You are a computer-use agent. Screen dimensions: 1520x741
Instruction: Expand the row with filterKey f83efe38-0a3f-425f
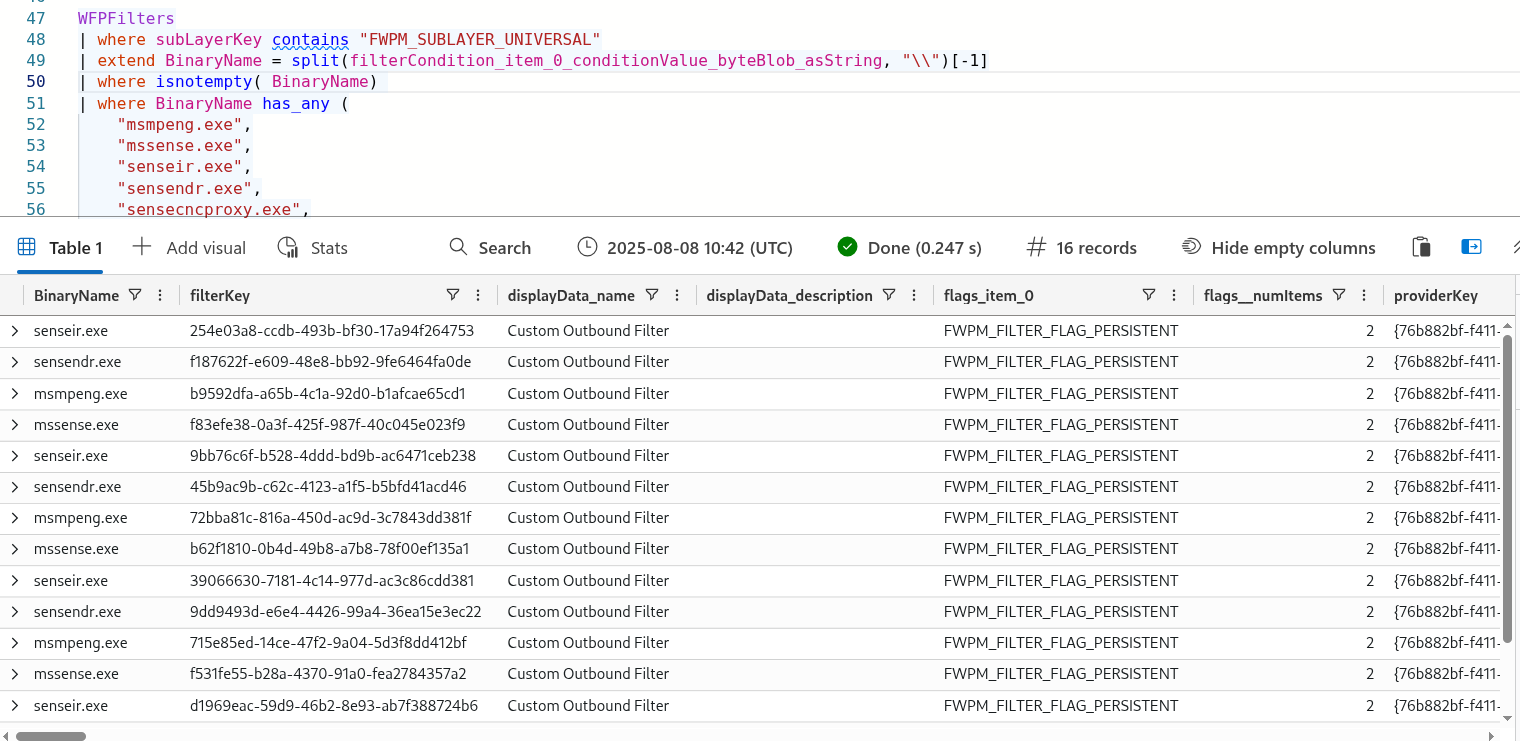tap(15, 424)
